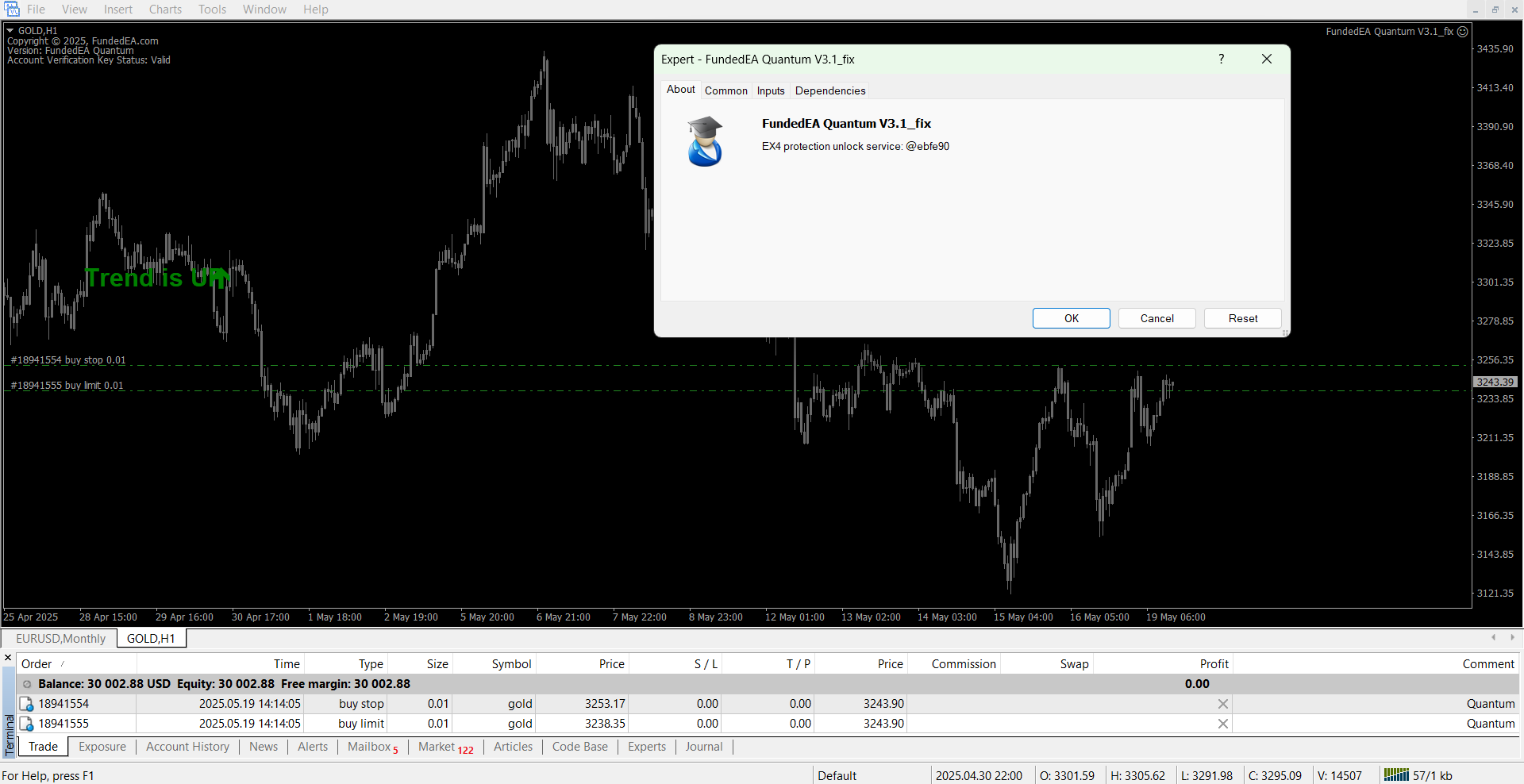Open the Account History tab

point(187,747)
